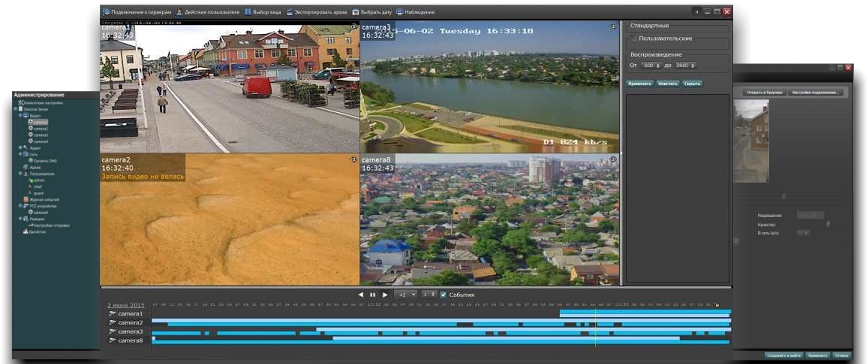Click the camera2 row icon in the timeline

point(112,323)
